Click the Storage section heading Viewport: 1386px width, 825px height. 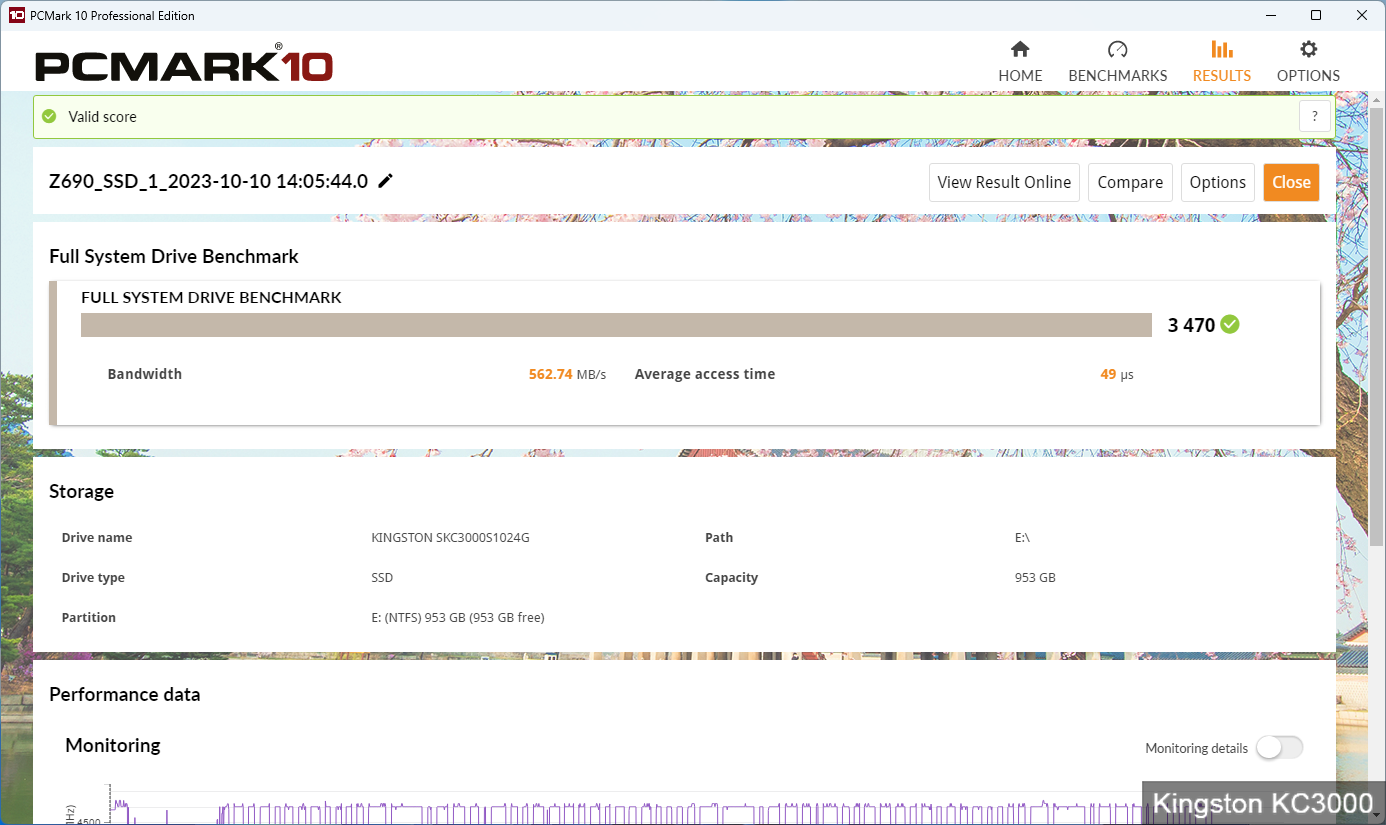click(81, 491)
